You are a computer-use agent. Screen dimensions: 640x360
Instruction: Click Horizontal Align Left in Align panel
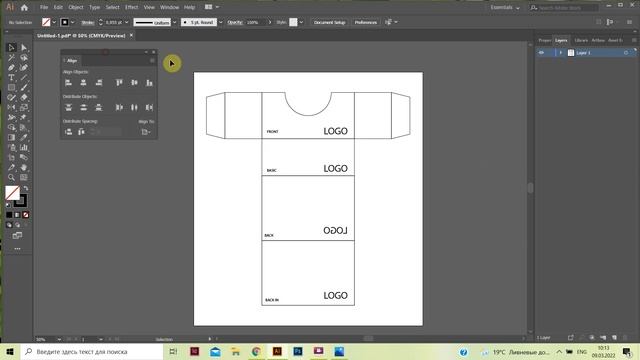point(68,82)
